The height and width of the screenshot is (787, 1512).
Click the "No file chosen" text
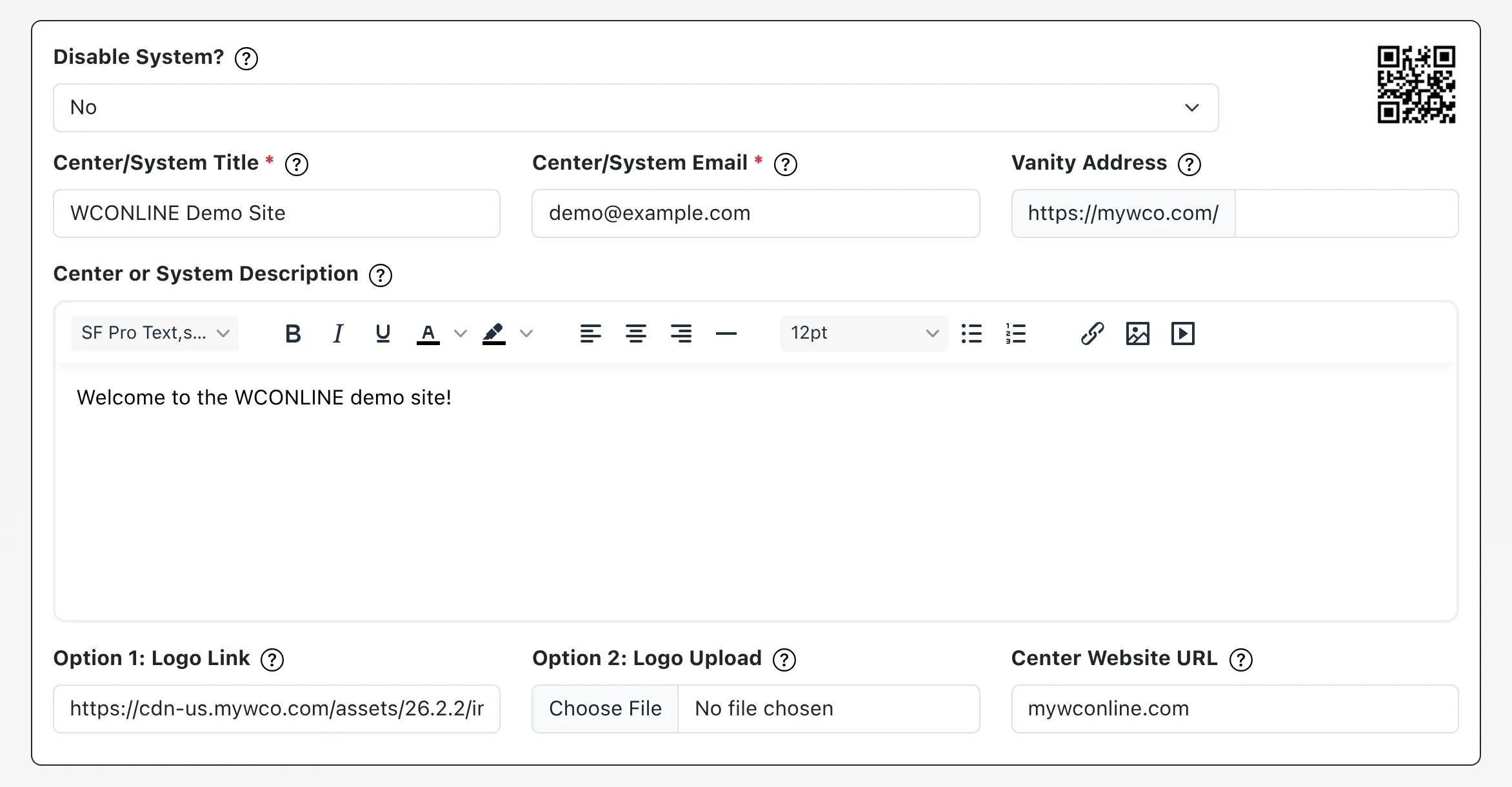764,709
